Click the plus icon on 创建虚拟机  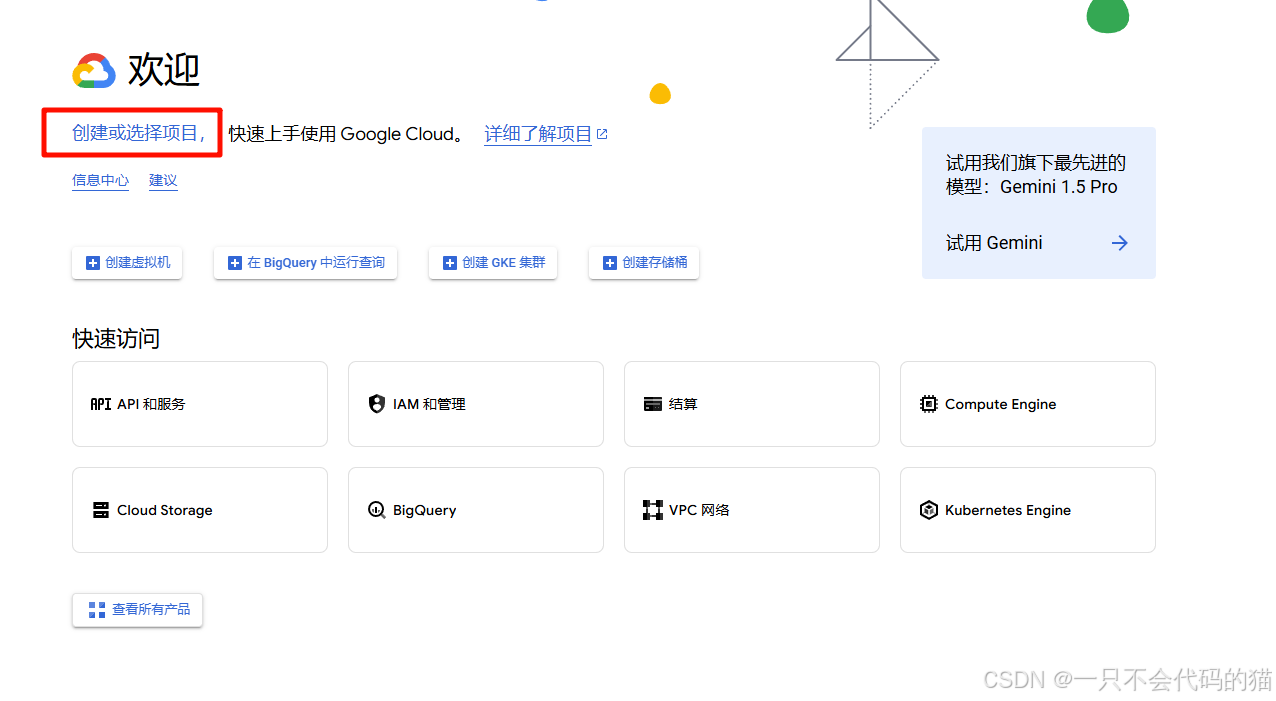tap(93, 263)
